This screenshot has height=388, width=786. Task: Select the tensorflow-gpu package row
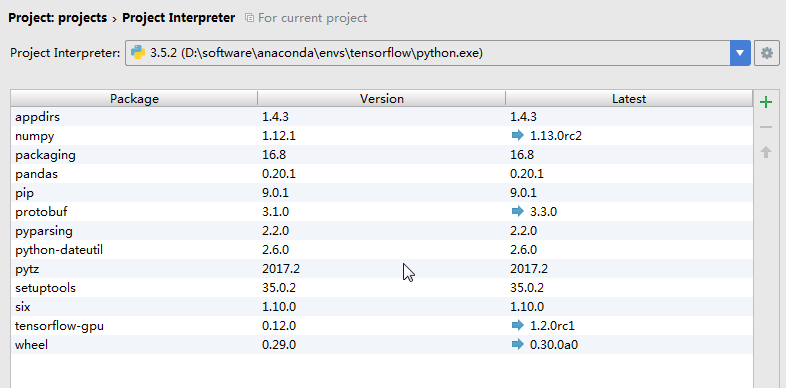pos(381,326)
